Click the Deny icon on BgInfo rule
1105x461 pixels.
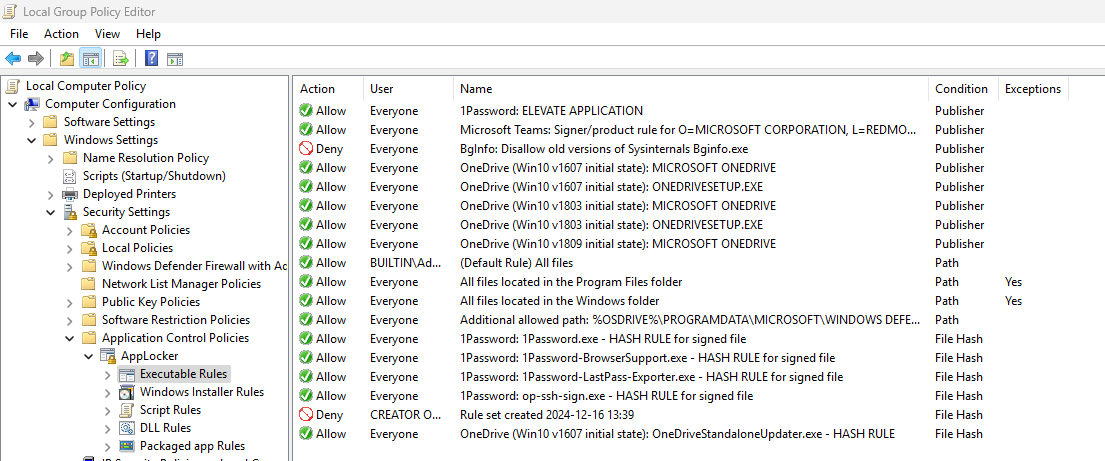coord(306,149)
